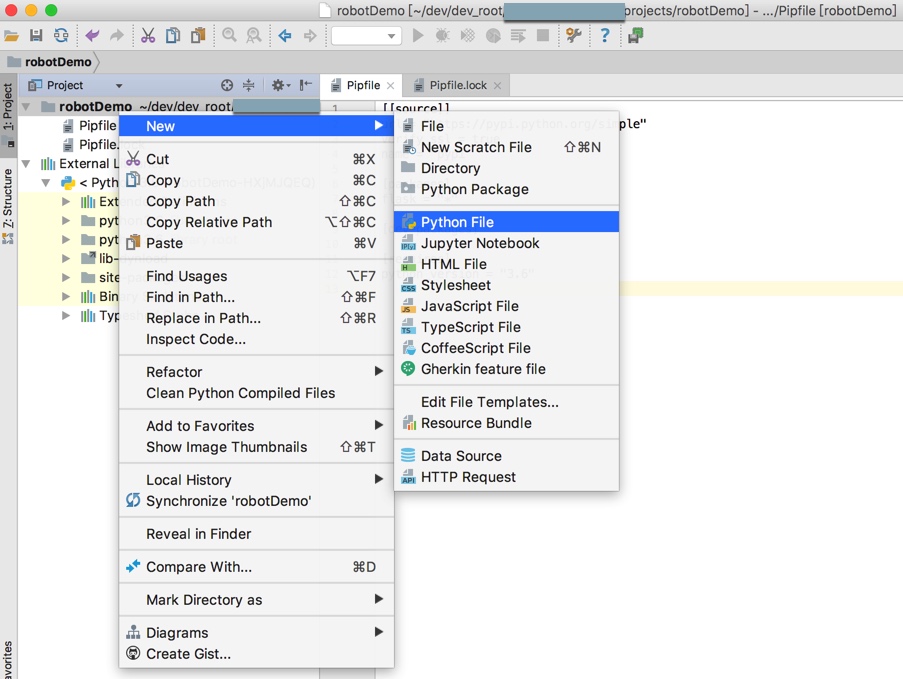This screenshot has width=903, height=679.
Task: Expand the lib- folder node
Action: coord(66,259)
